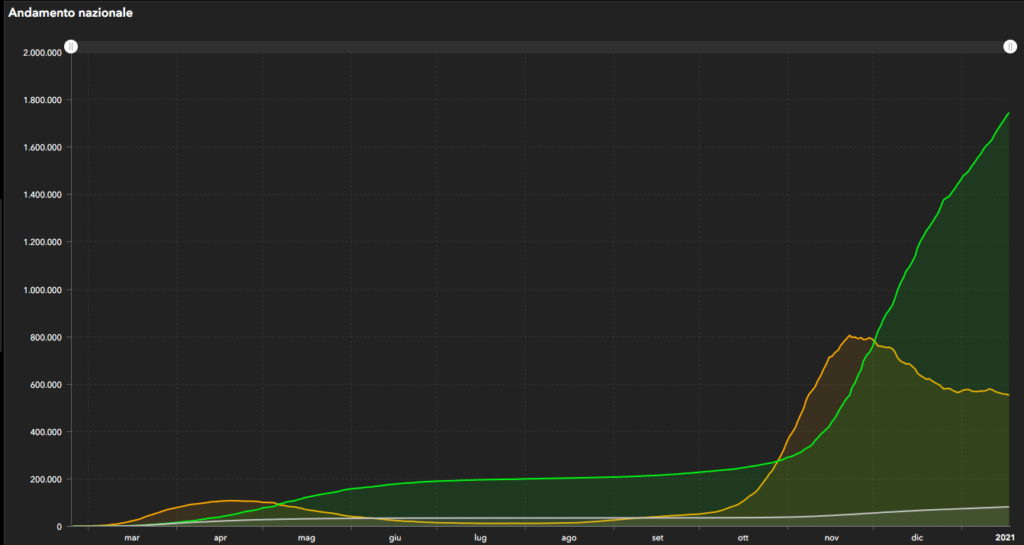1024x545 pixels.
Task: Click the 2.000.000 y-axis label
Action: pyautogui.click(x=41, y=53)
